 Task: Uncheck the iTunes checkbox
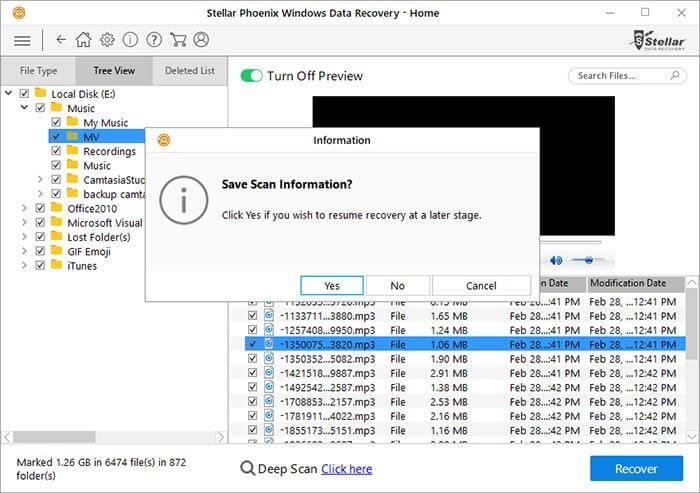click(x=40, y=265)
